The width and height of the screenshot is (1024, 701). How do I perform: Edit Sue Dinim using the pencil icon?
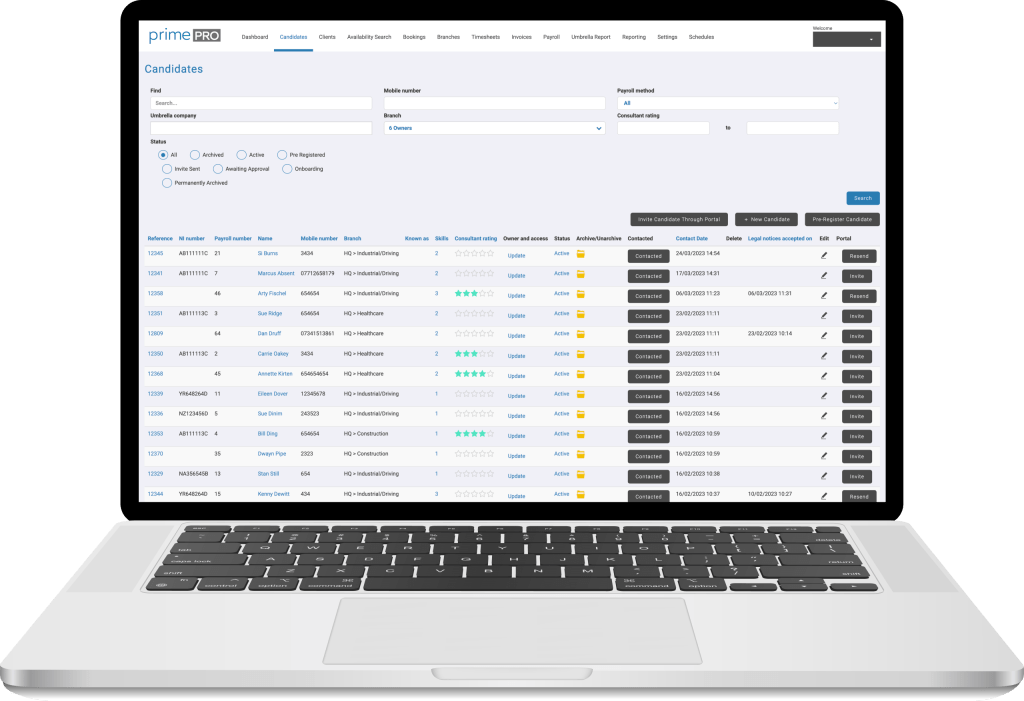coord(824,416)
